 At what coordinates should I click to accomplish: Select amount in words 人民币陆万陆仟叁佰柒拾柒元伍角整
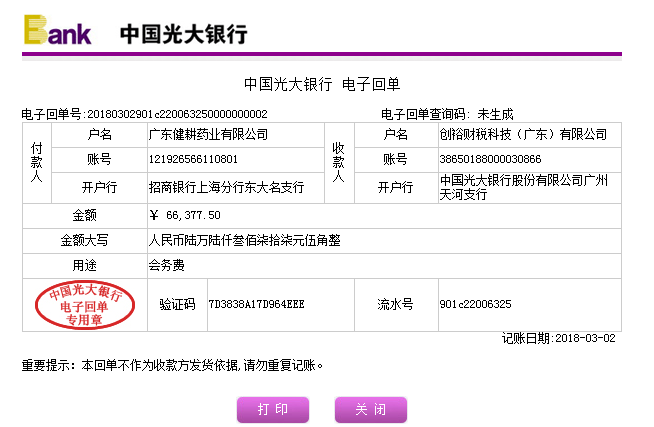tap(245, 240)
